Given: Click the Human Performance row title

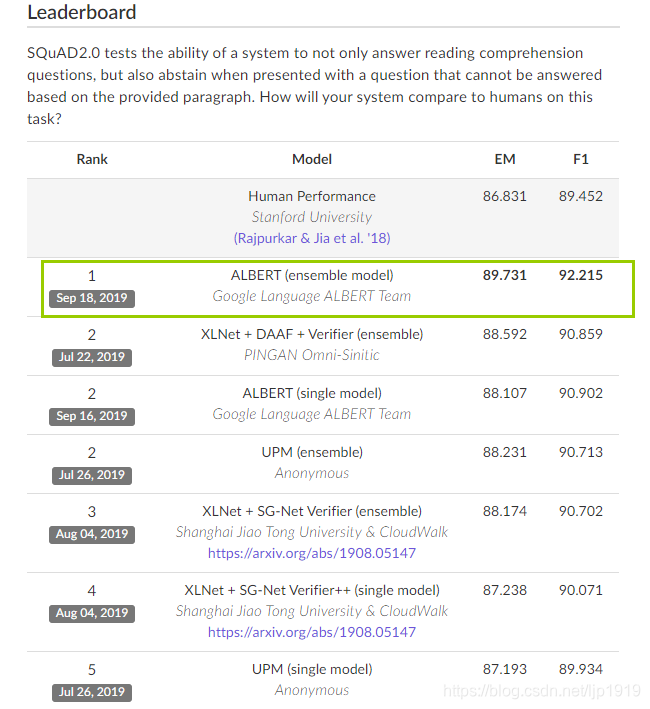Looking at the screenshot, I should point(312,196).
